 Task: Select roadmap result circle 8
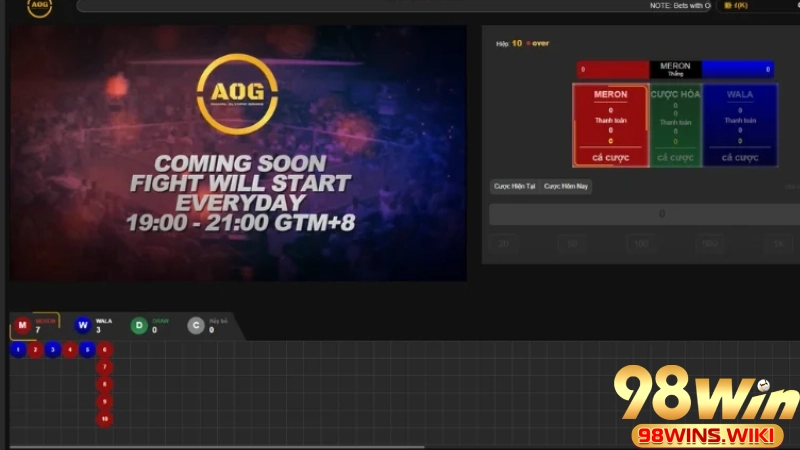[x=105, y=384]
